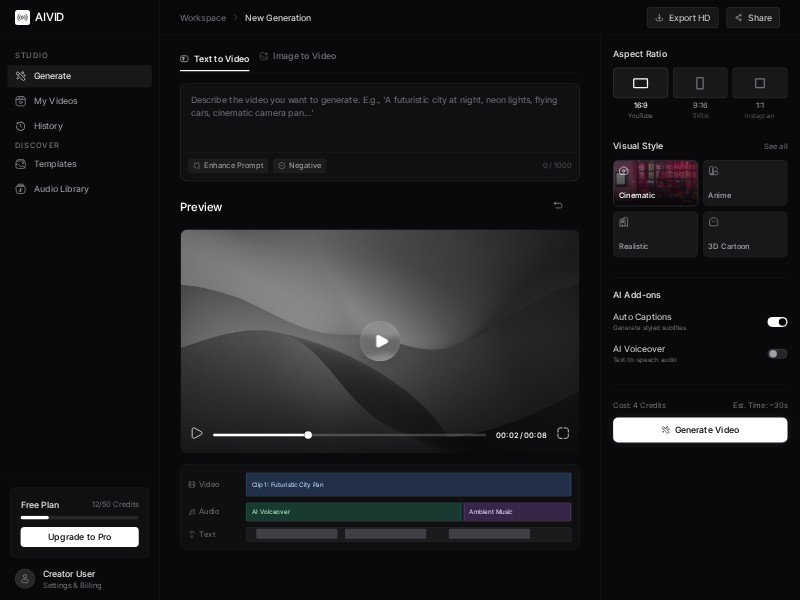Select the 16:9 YouTube aspect ratio icon
Screen dimensions: 800x600
pyautogui.click(x=640, y=83)
